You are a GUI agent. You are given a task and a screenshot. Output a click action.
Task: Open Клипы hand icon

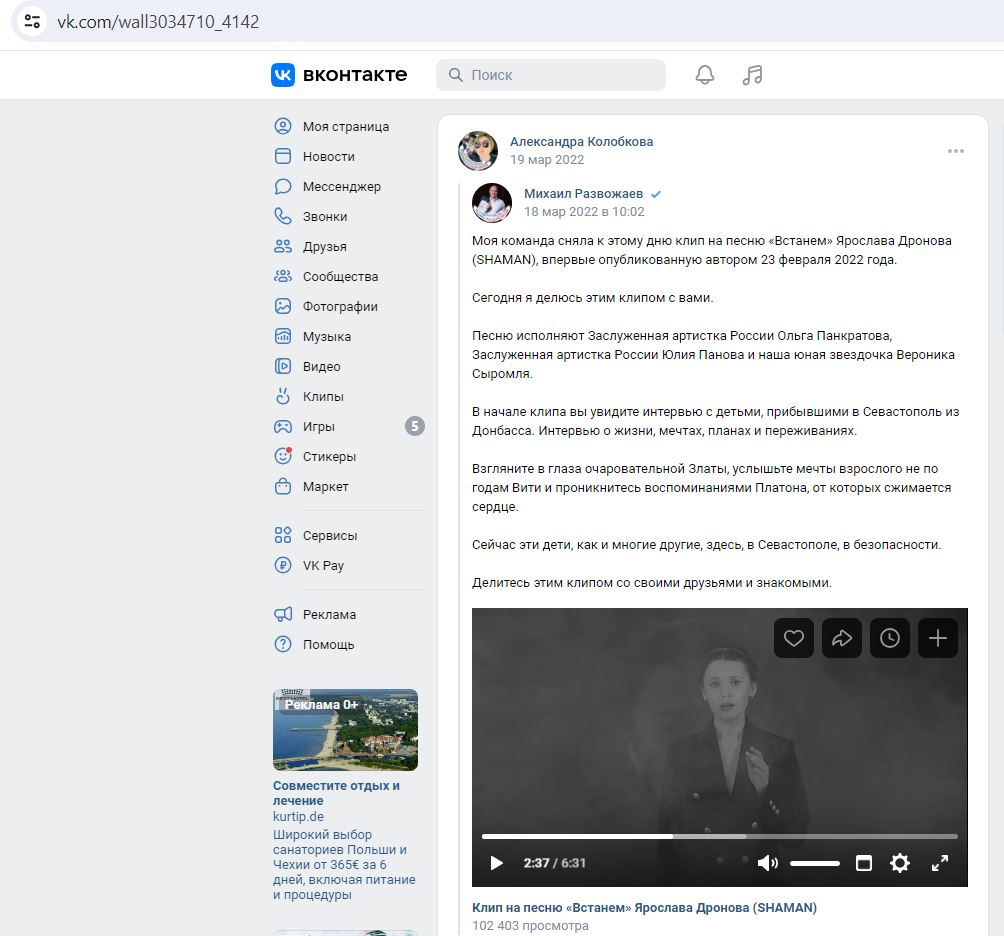[x=283, y=396]
